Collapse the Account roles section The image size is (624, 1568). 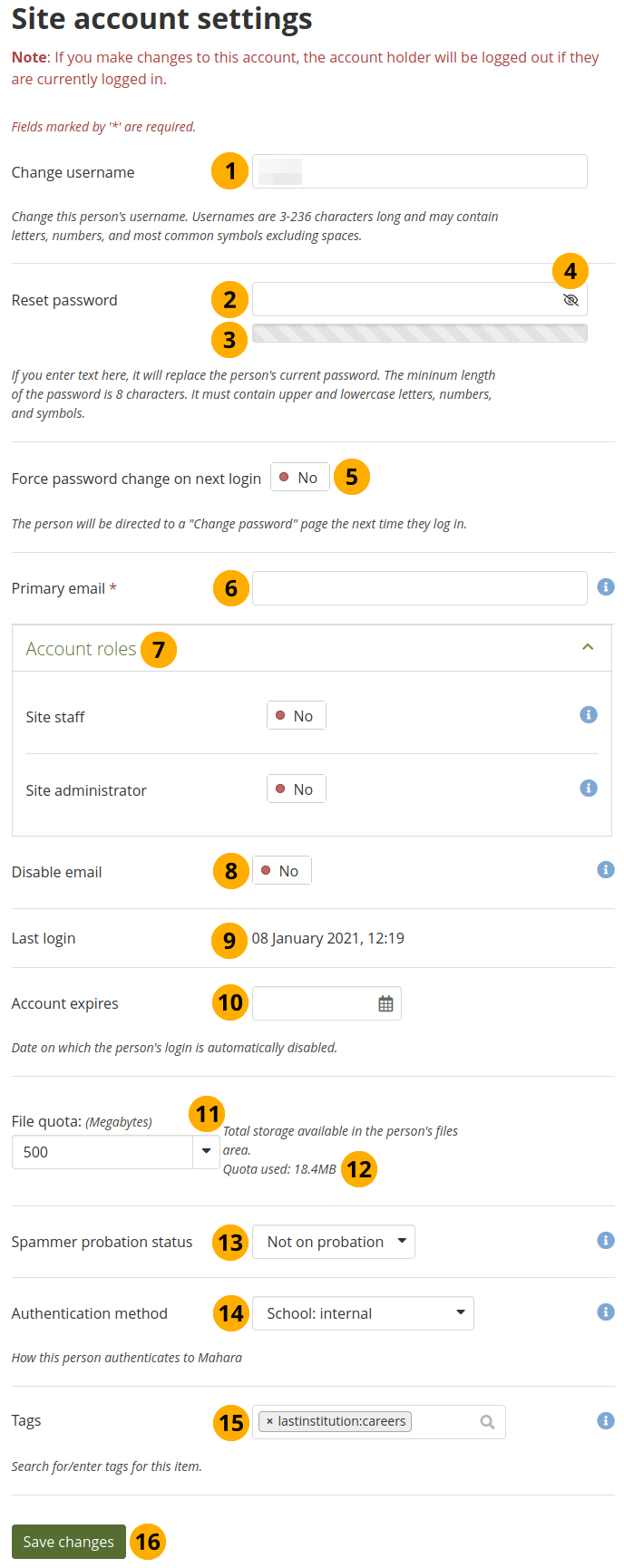click(x=588, y=647)
